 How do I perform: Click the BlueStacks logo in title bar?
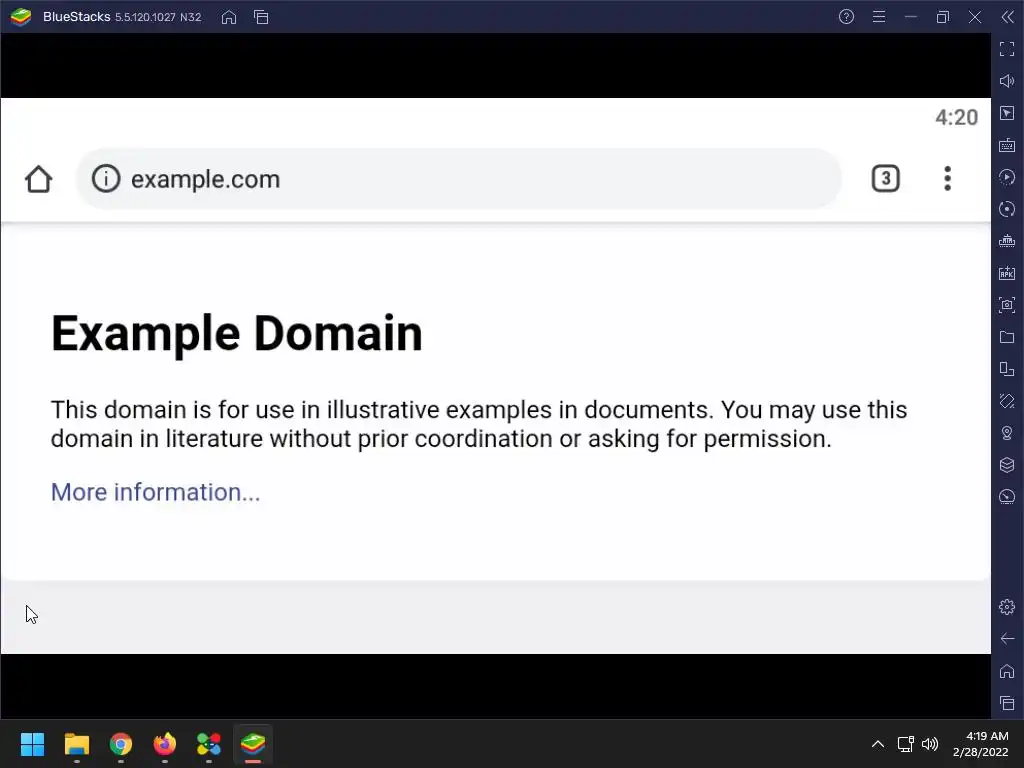point(21,17)
